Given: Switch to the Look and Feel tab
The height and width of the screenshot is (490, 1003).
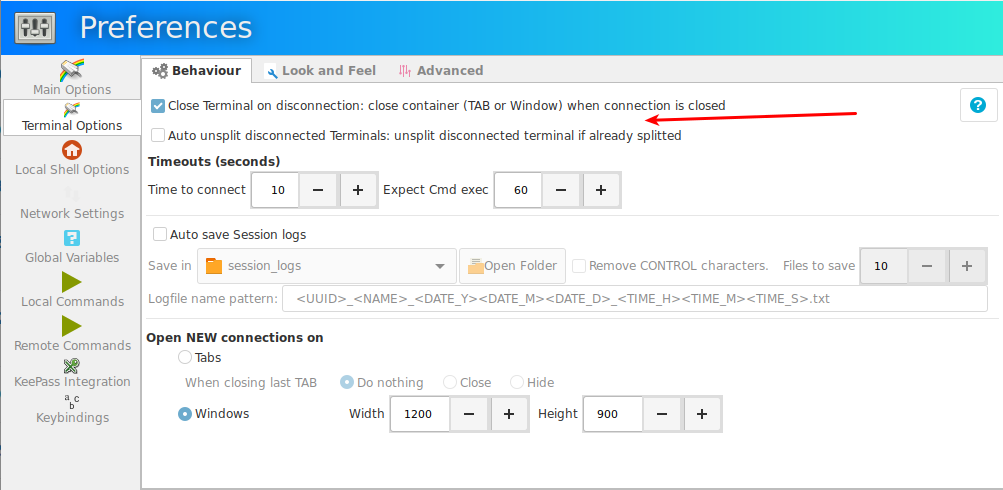Looking at the screenshot, I should pos(321,70).
